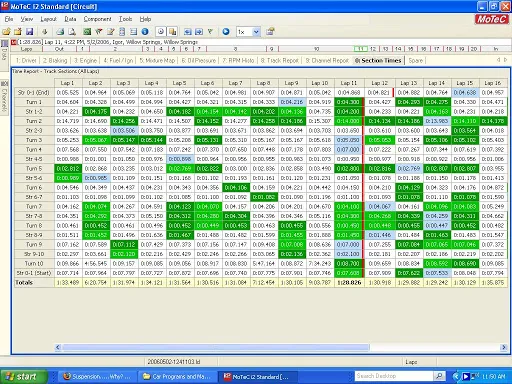
Task: Click the second open-folder toolbar icon
Action: coord(18,32)
